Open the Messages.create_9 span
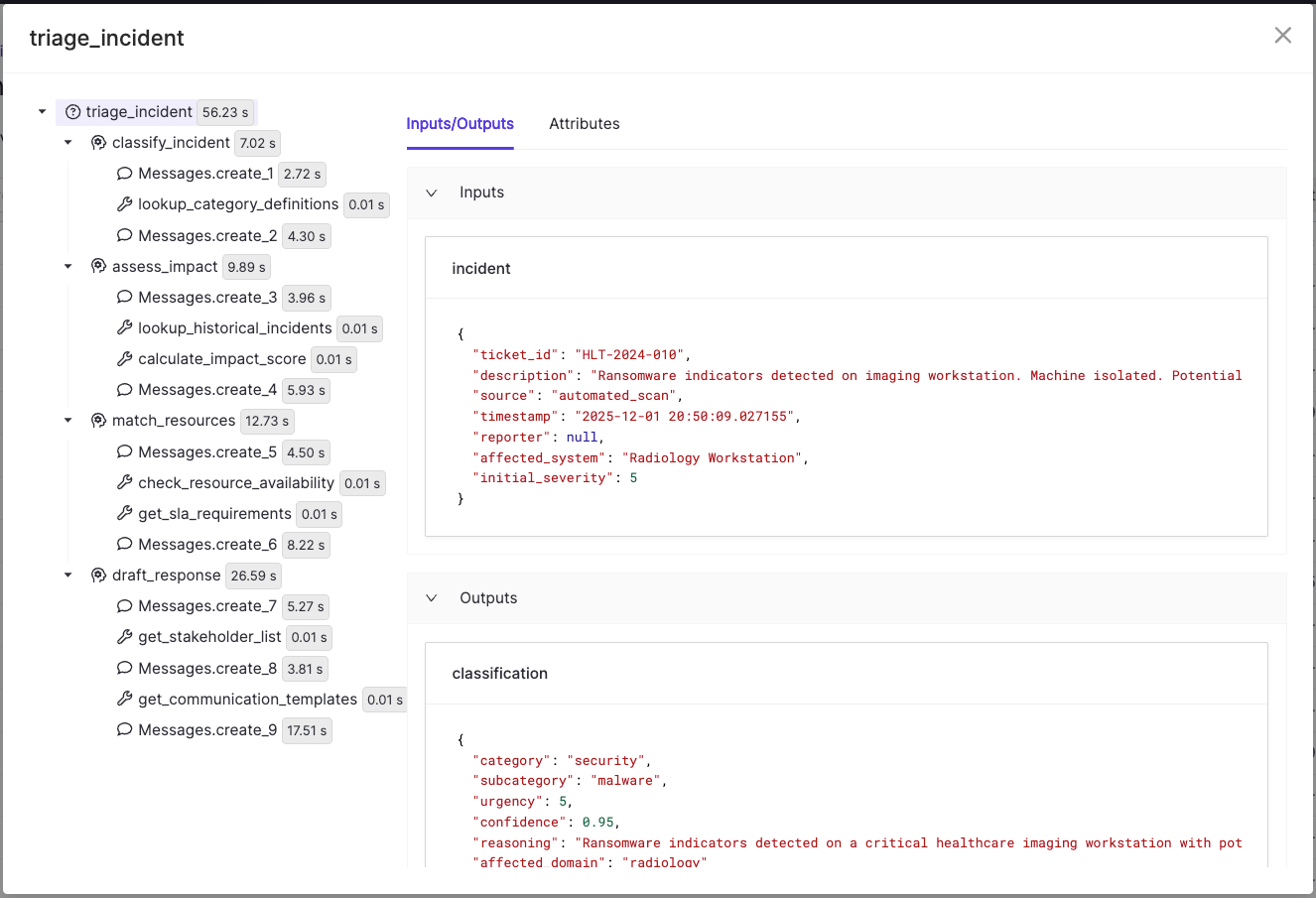 [x=207, y=730]
